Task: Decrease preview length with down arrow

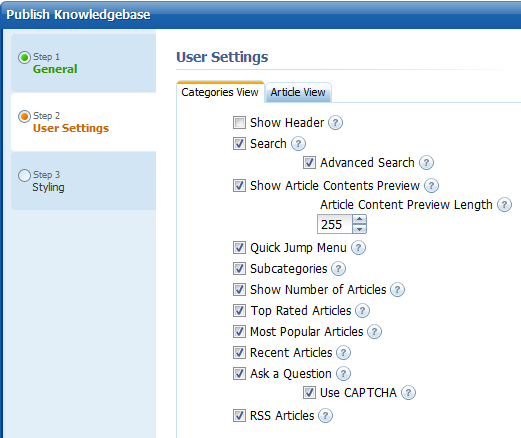Action: pyautogui.click(x=359, y=229)
